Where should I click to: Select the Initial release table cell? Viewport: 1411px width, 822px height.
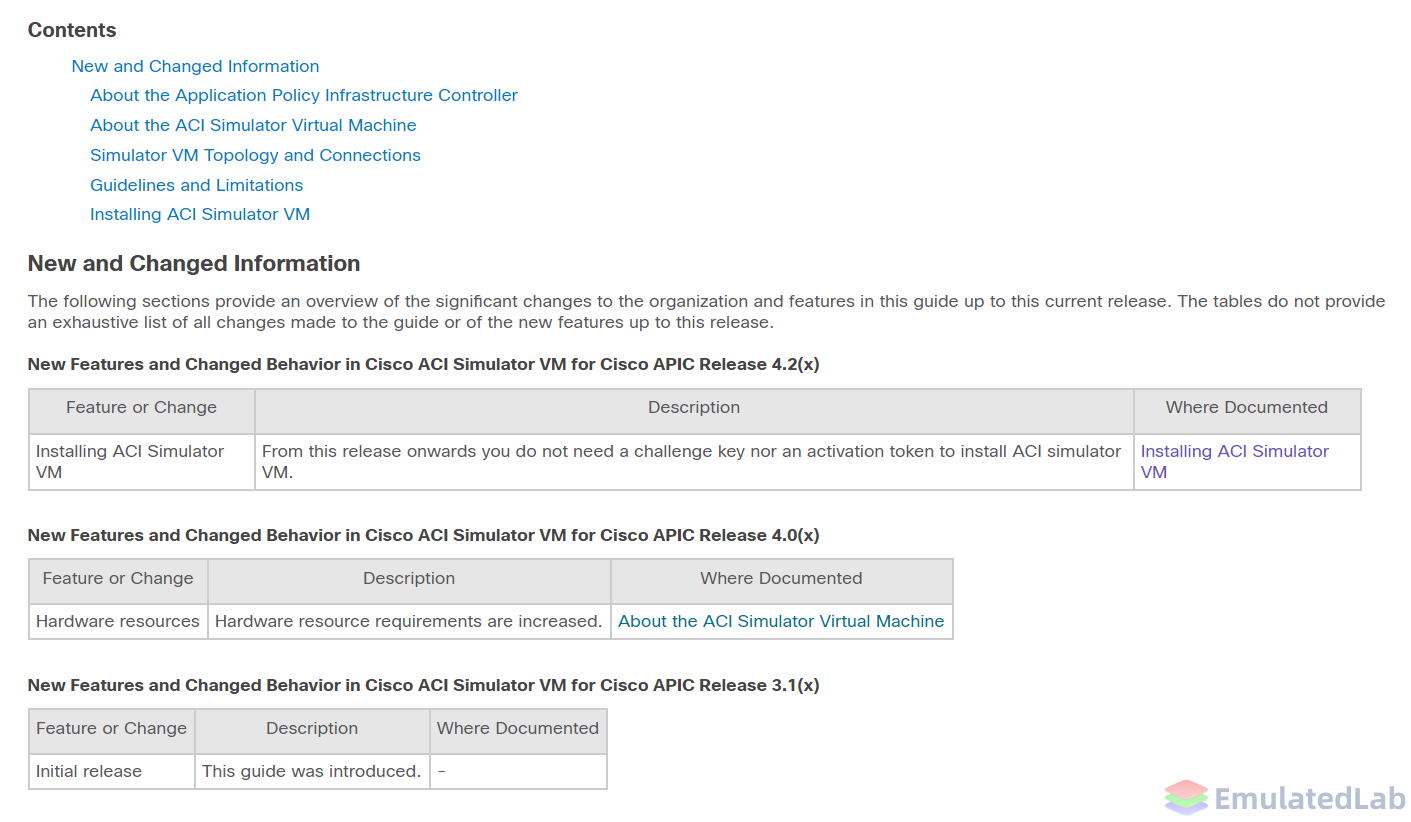click(112, 771)
